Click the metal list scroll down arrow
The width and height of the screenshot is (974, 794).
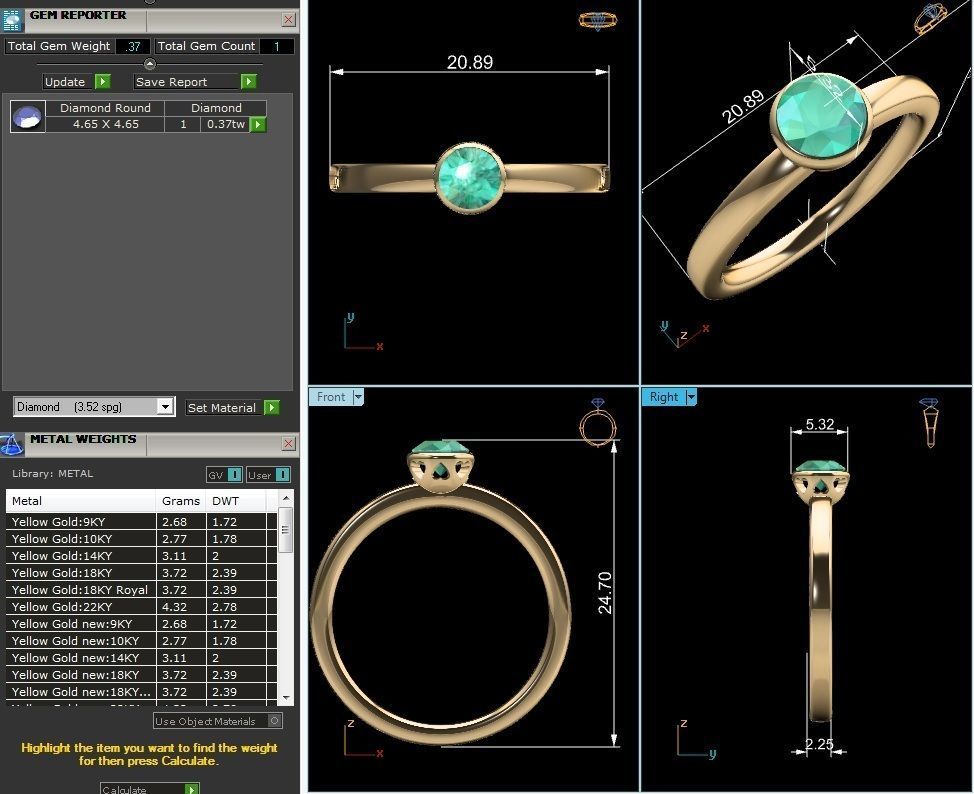(286, 698)
